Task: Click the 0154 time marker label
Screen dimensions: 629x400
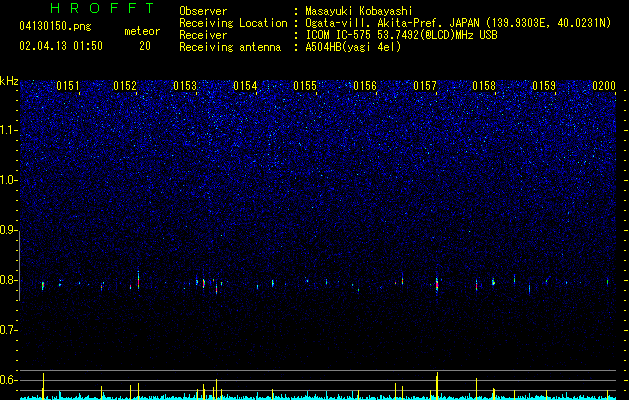Action: [x=245, y=86]
